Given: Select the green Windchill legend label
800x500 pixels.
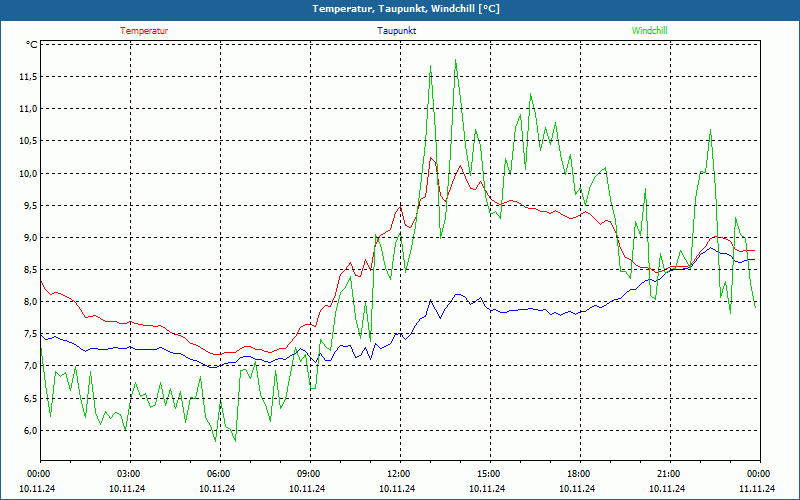Looking at the screenshot, I should [x=649, y=31].
